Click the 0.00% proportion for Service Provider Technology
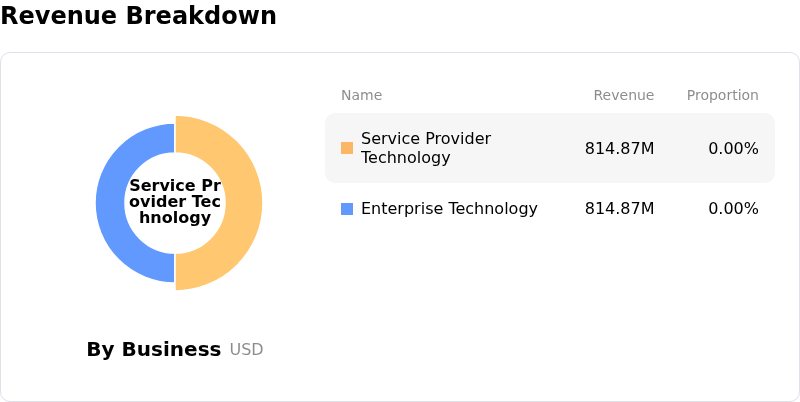This screenshot has width=800, height=402. click(733, 148)
